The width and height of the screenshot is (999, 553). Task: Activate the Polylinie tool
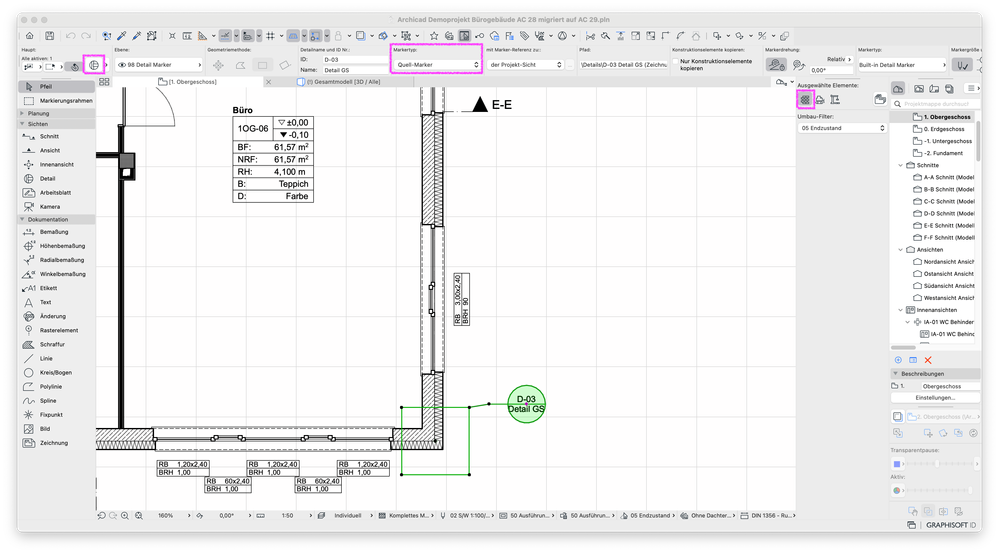[x=53, y=386]
